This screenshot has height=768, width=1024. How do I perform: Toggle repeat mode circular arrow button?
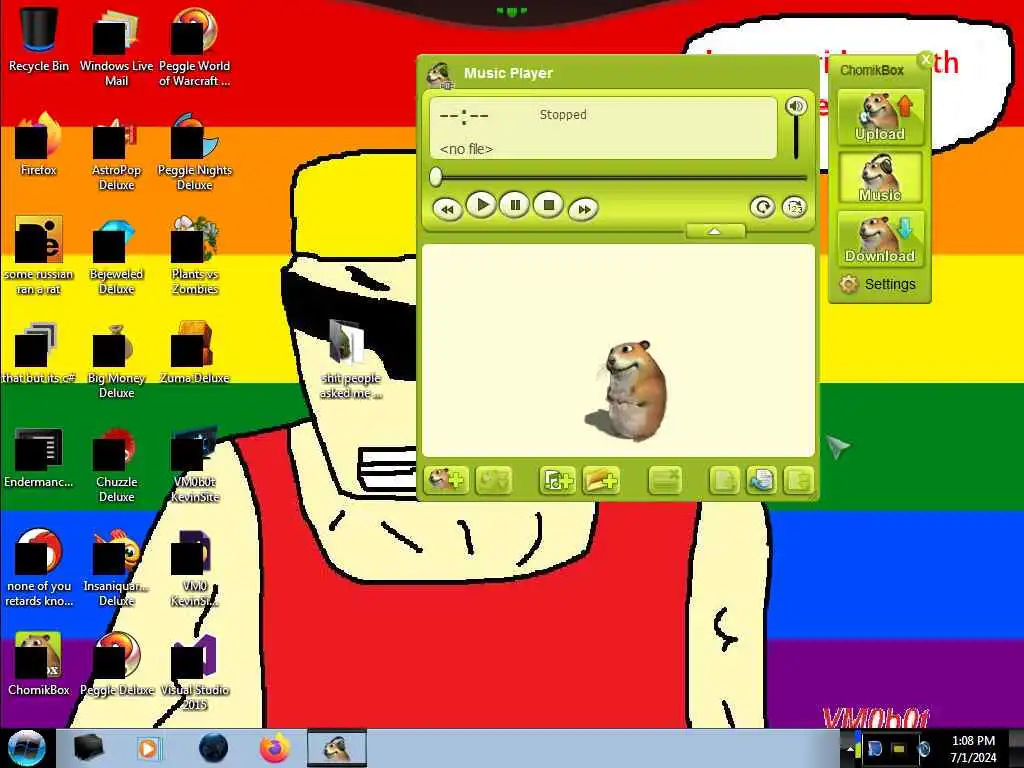[762, 208]
